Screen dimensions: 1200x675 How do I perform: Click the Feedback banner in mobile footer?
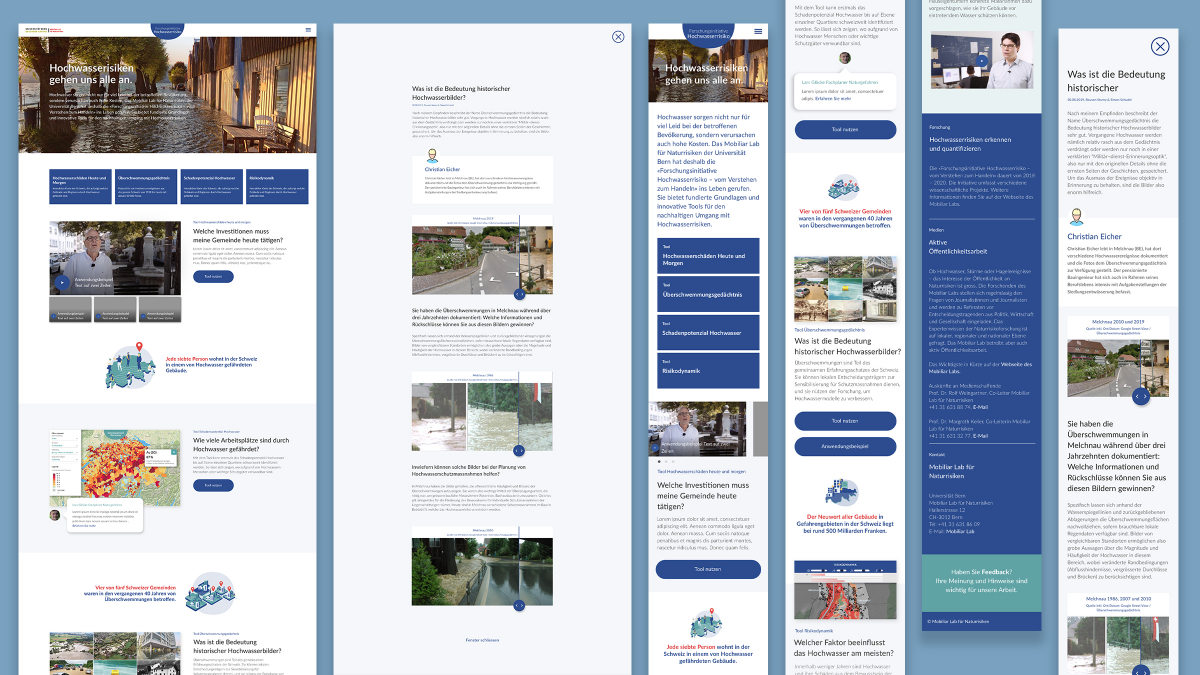[982, 585]
